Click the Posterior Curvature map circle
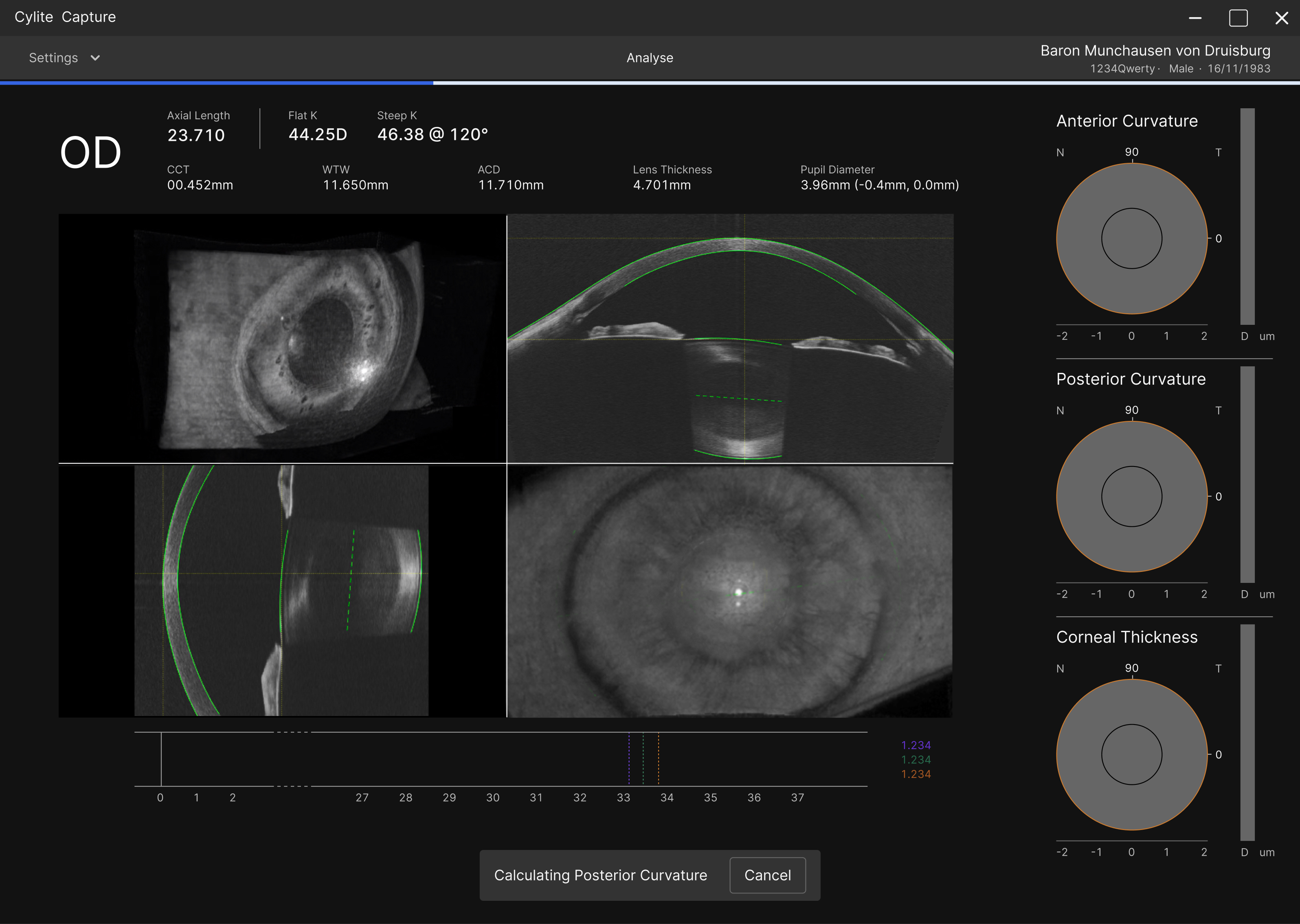The image size is (1300, 924). pos(1131,496)
